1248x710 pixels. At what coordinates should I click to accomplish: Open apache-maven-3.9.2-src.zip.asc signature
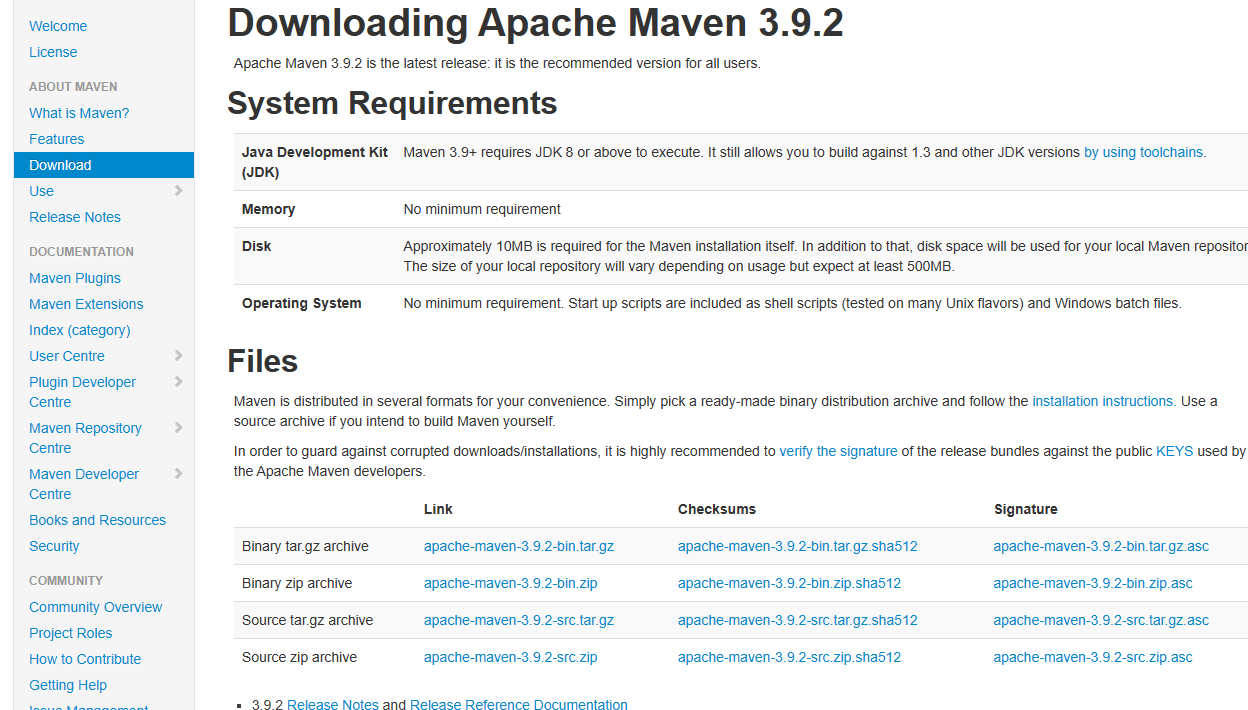(1093, 657)
